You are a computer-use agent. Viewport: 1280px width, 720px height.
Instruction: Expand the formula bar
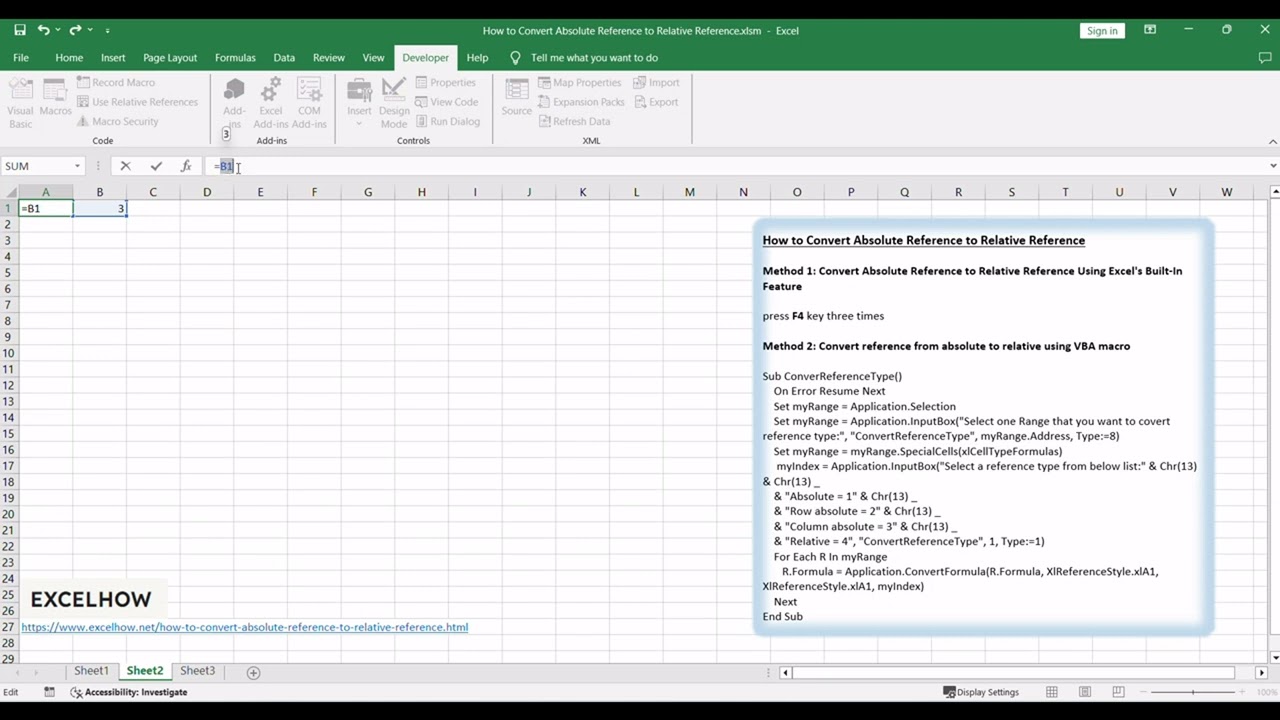pos(1272,166)
